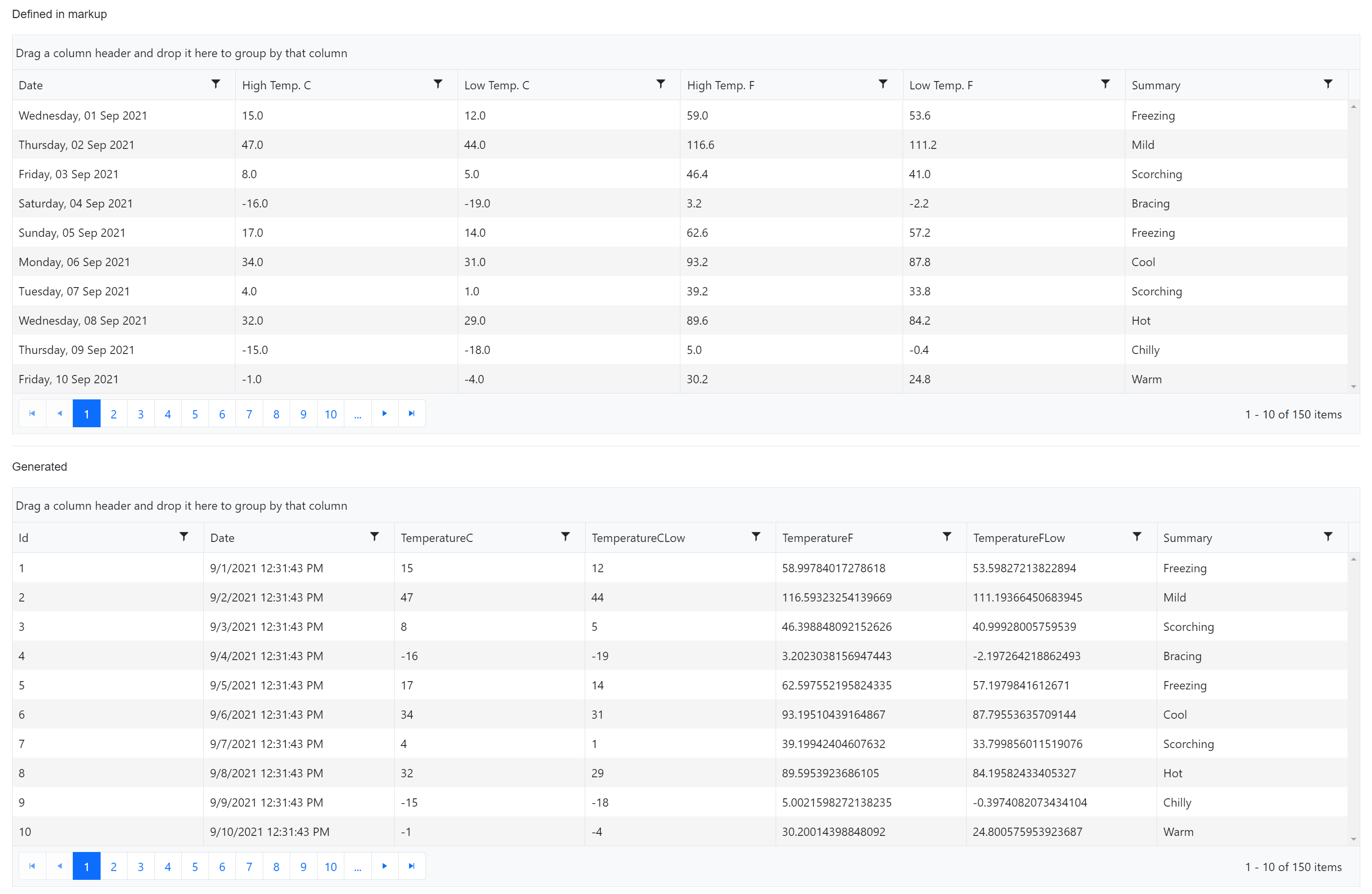
Task: Click the Bracing summary cell in top grid
Action: 1236,203
